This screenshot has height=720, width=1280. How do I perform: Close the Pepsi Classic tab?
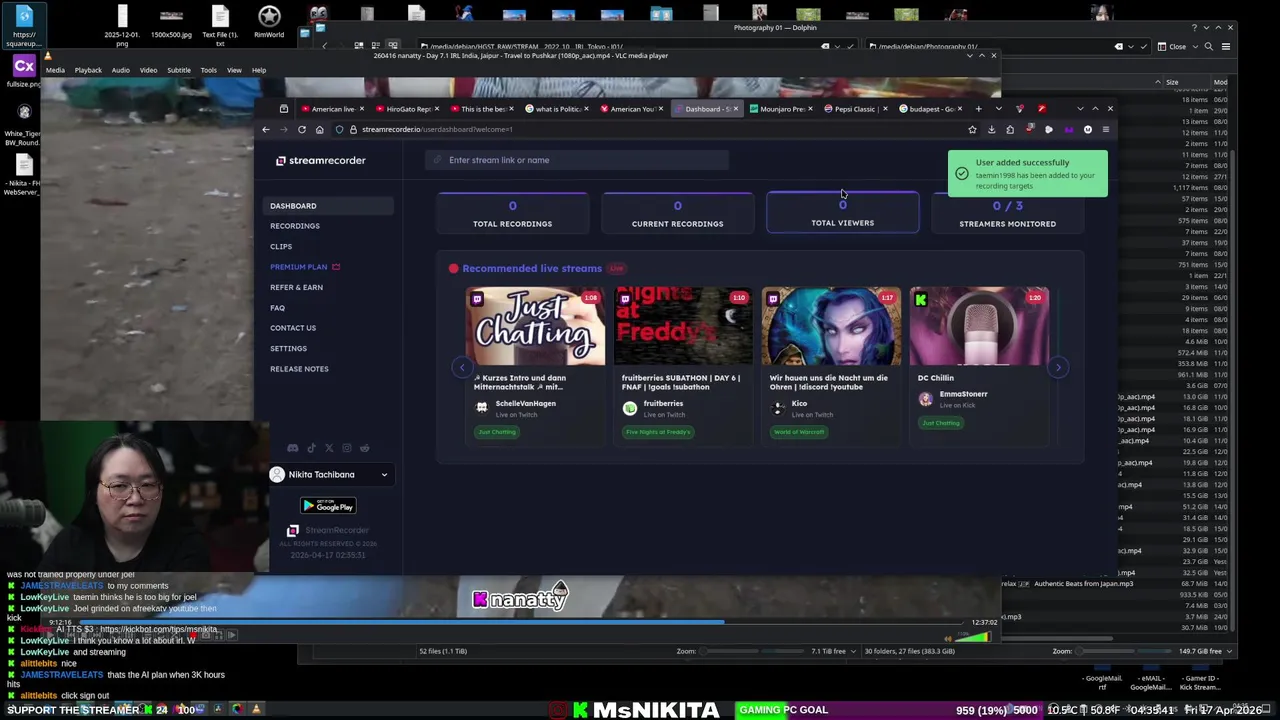point(885,108)
